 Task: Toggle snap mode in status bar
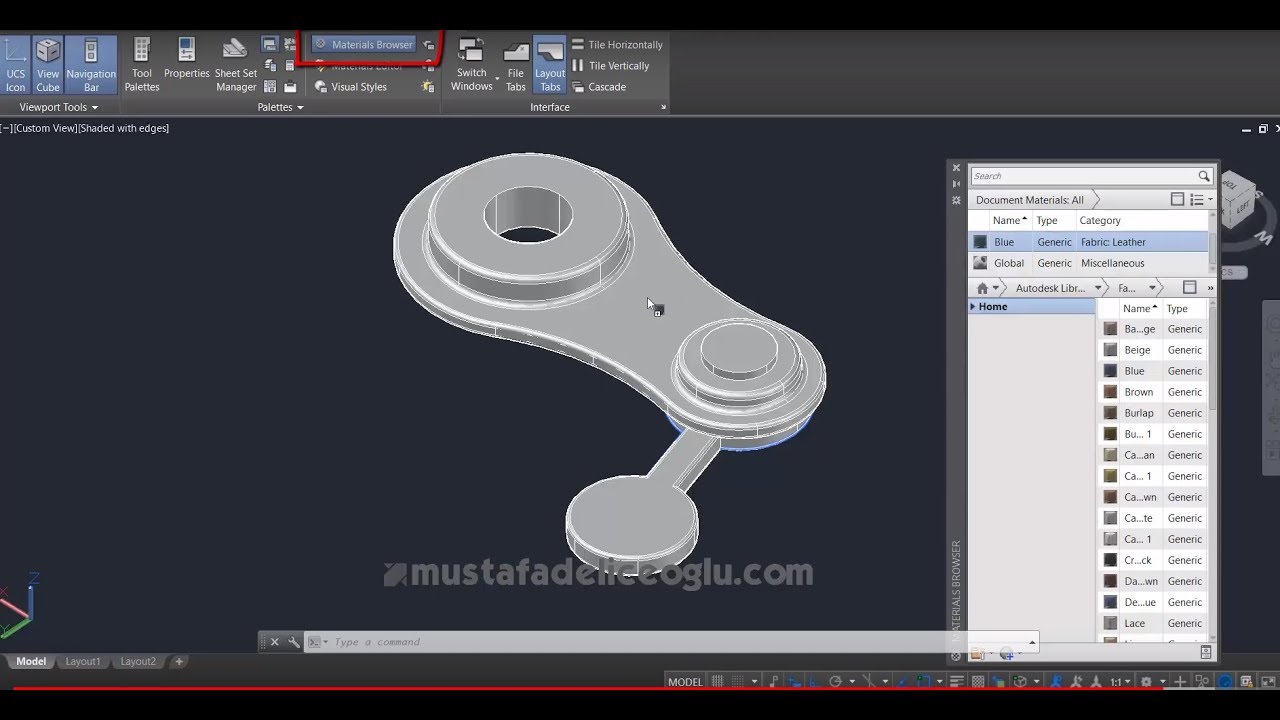(740, 682)
